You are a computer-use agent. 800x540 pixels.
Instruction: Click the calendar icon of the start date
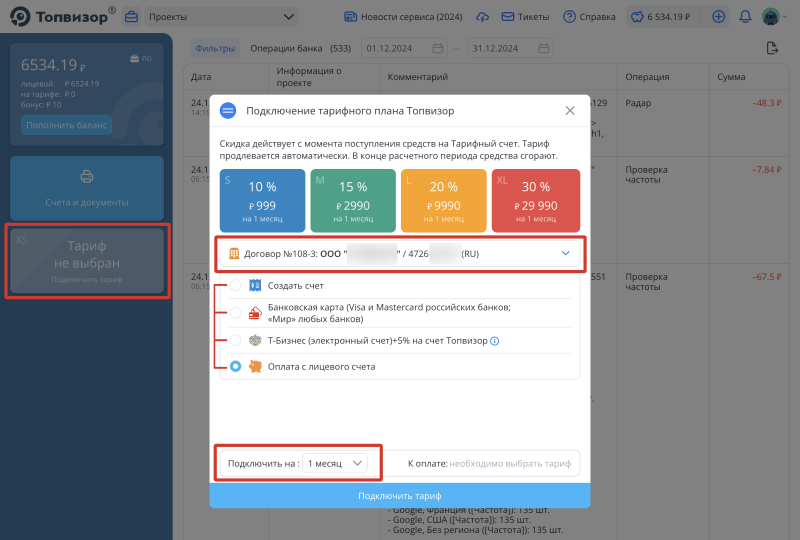438,48
